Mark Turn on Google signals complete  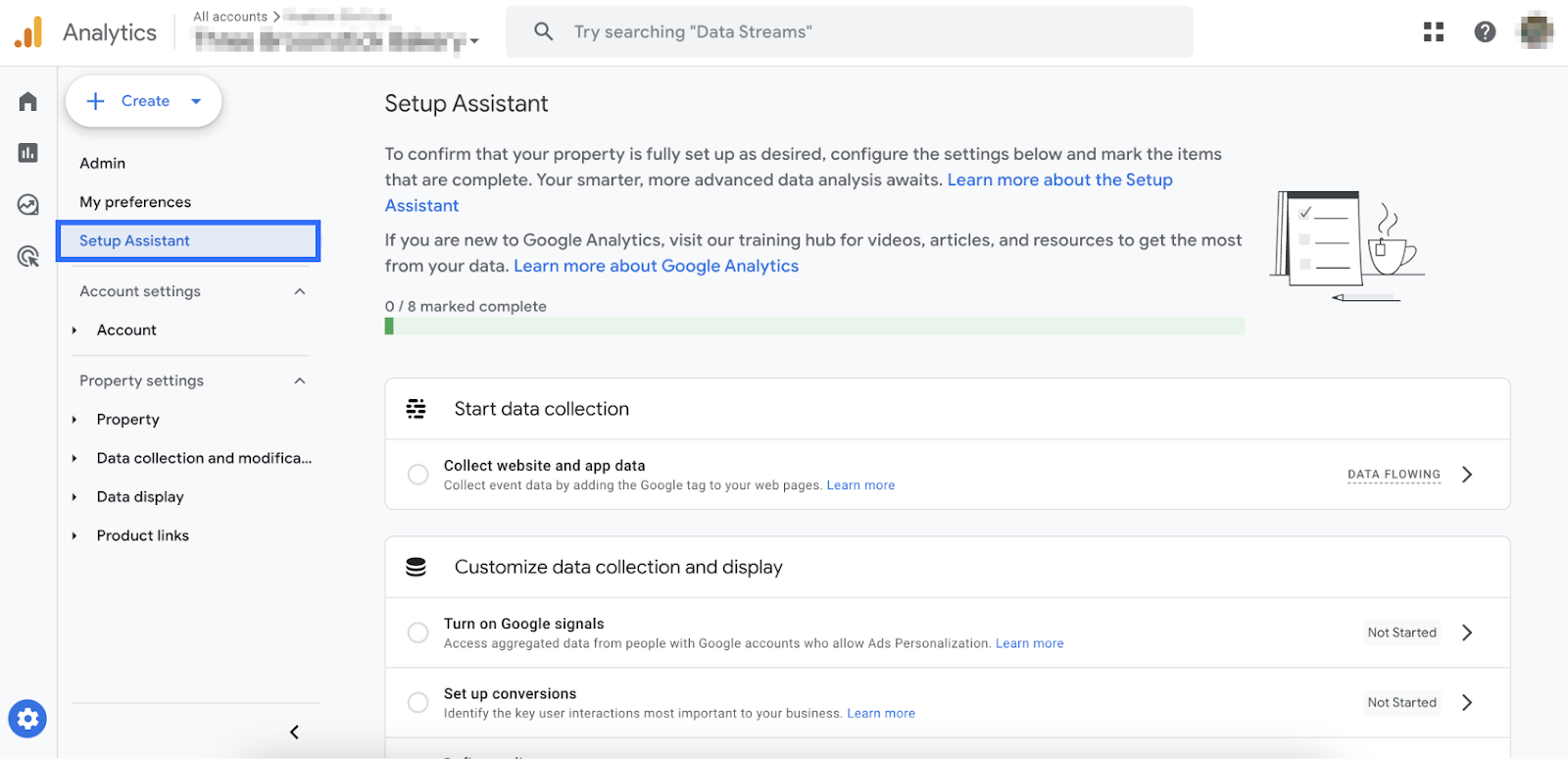pyautogui.click(x=417, y=632)
